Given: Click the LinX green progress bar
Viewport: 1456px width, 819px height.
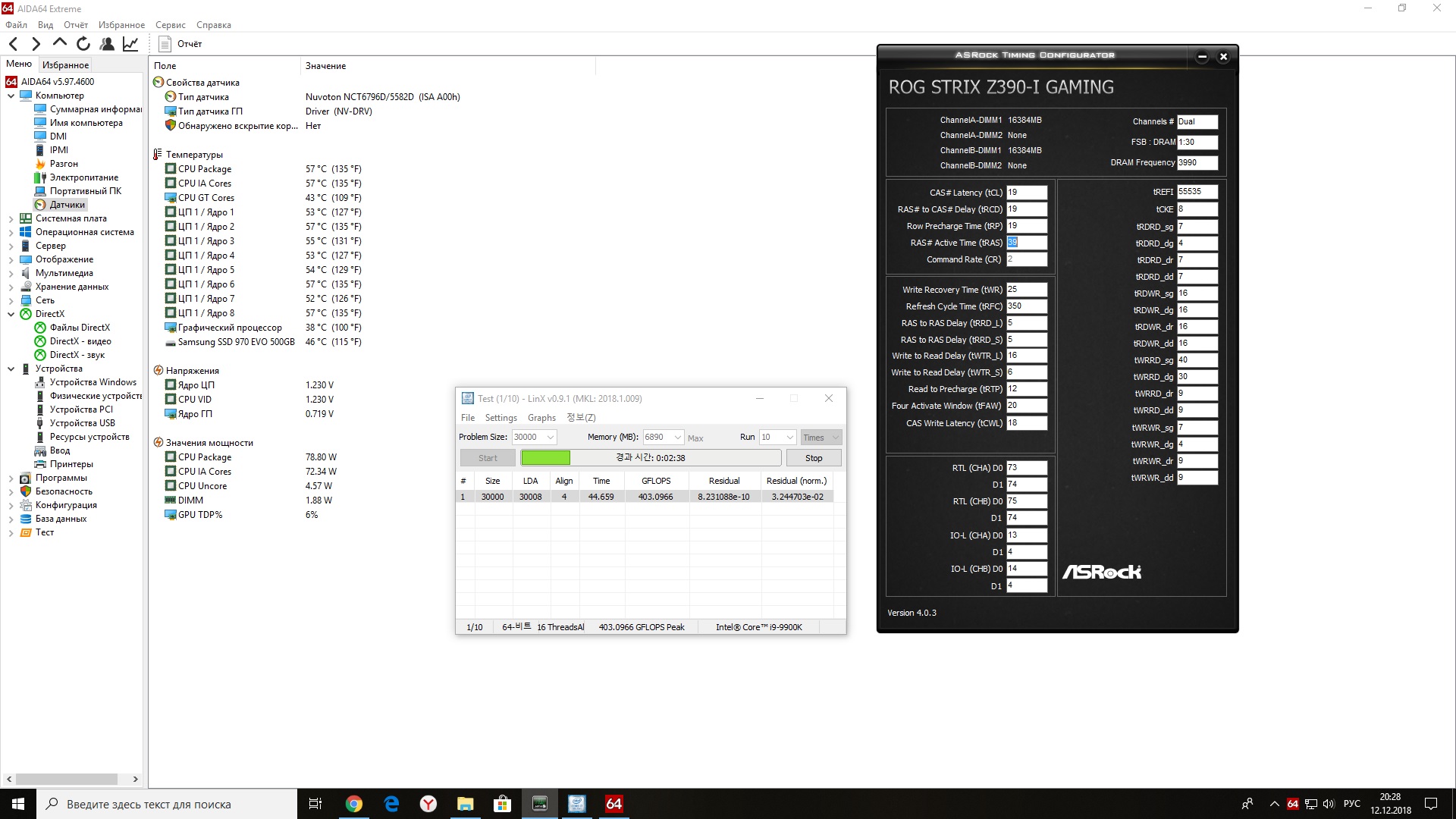Looking at the screenshot, I should coord(545,458).
